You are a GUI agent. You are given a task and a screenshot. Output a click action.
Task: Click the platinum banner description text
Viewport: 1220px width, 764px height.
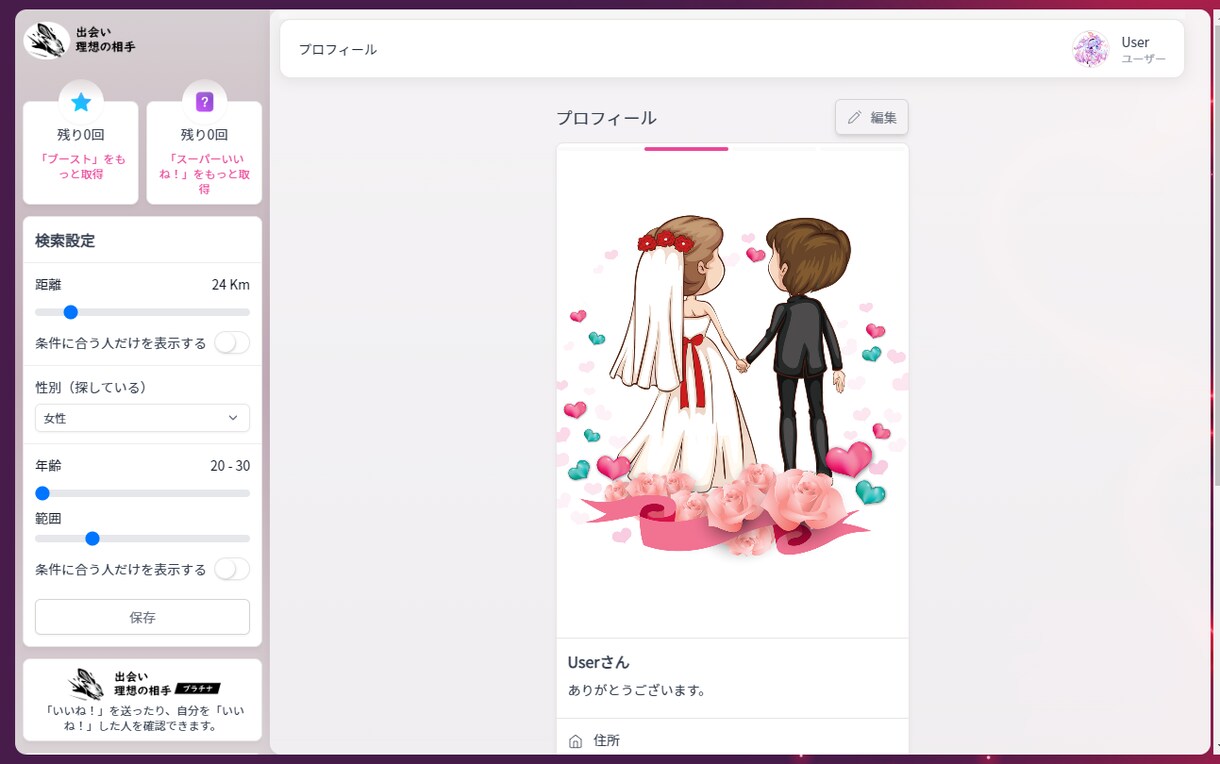point(142,718)
